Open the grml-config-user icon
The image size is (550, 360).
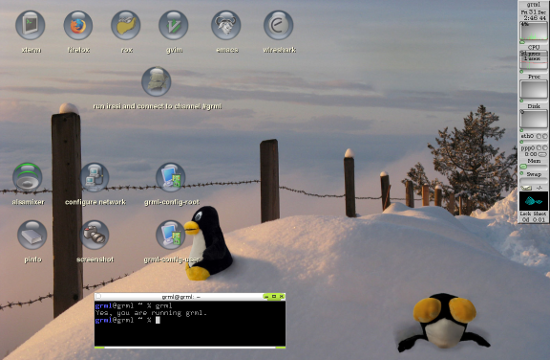click(x=171, y=235)
